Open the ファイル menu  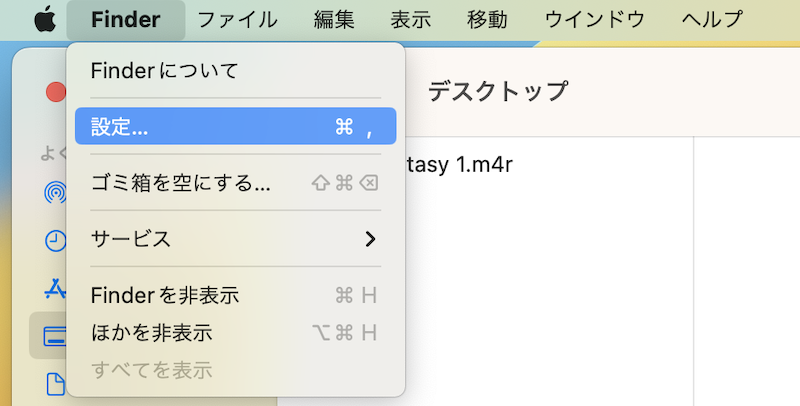point(236,19)
